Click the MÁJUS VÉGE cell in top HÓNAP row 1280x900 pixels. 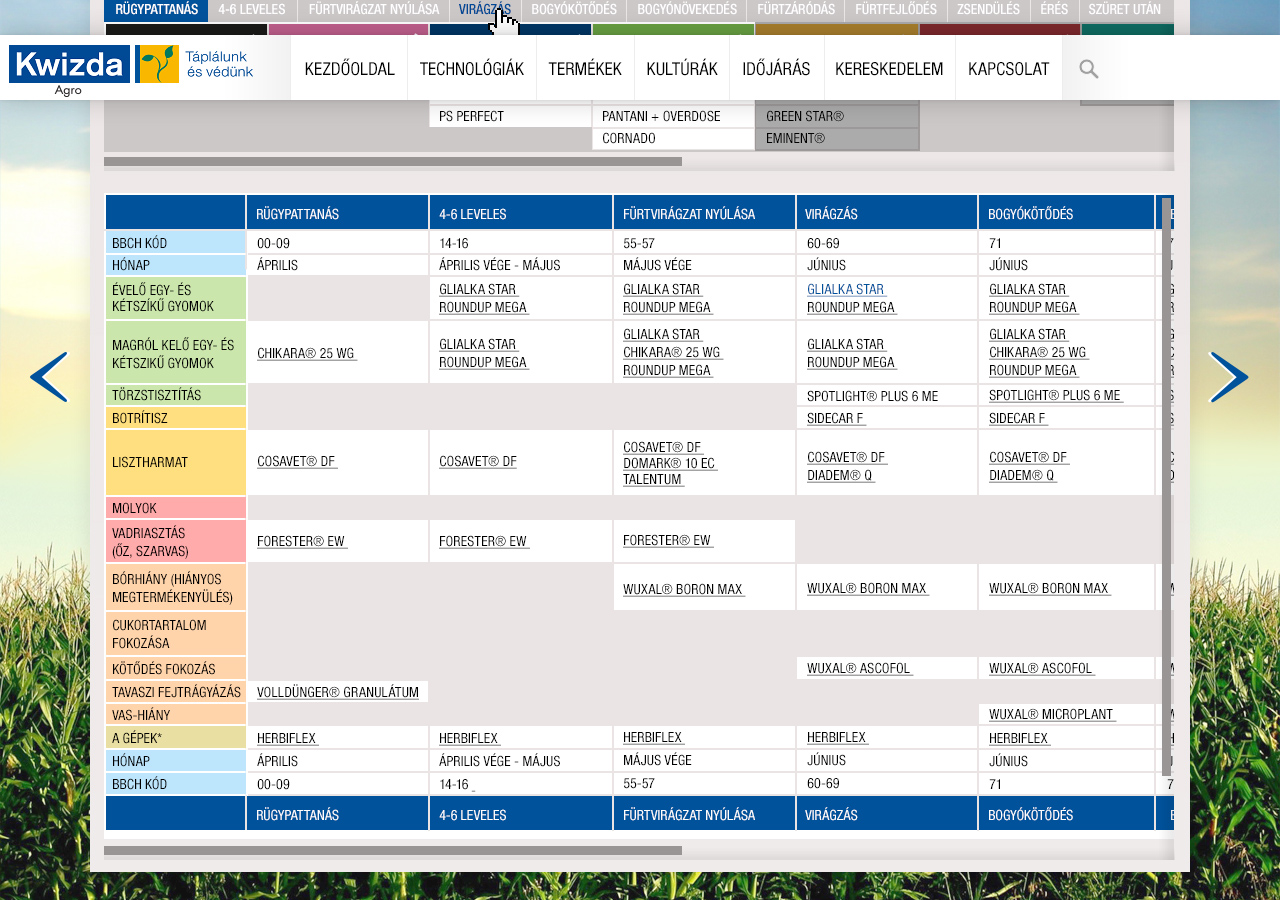704,265
